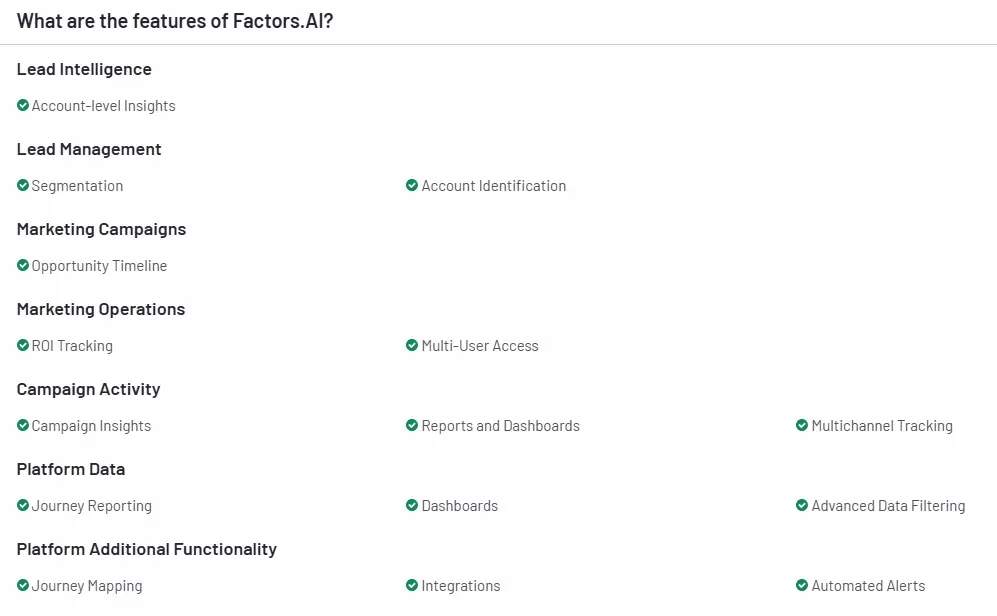Click the Dashboards feature label
The image size is (997, 616).
[x=460, y=506]
